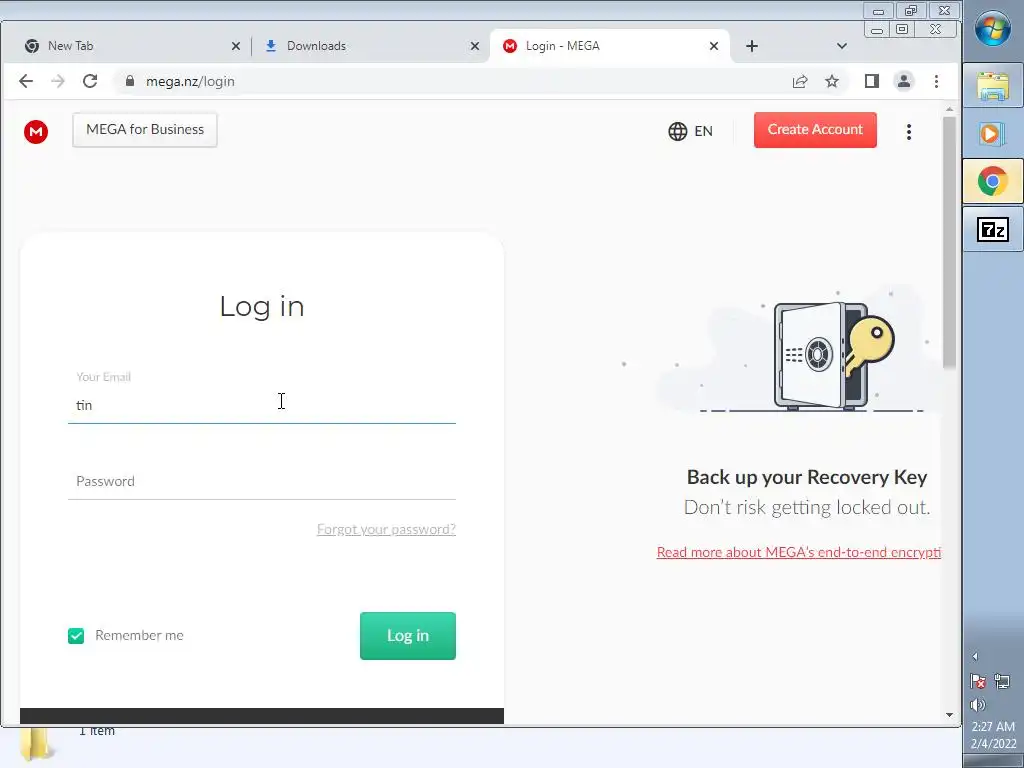
Task: Click the Log in heading text
Action: pyautogui.click(x=262, y=306)
